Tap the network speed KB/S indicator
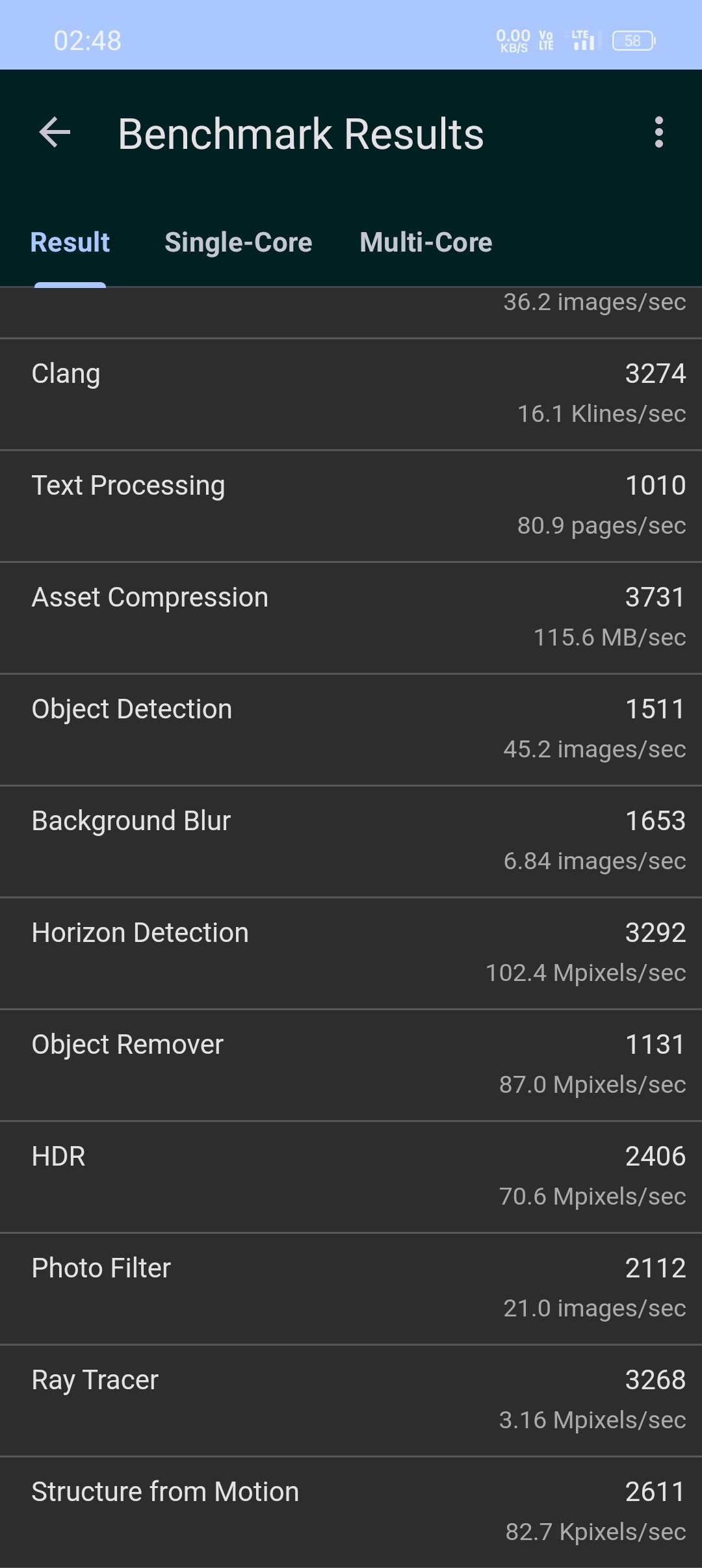702x1568 pixels. 513,40
